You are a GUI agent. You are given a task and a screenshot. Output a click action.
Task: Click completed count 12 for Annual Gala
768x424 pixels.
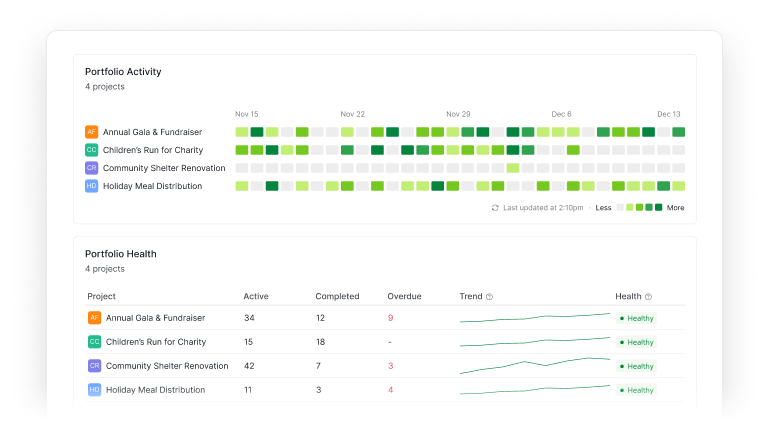pos(320,318)
